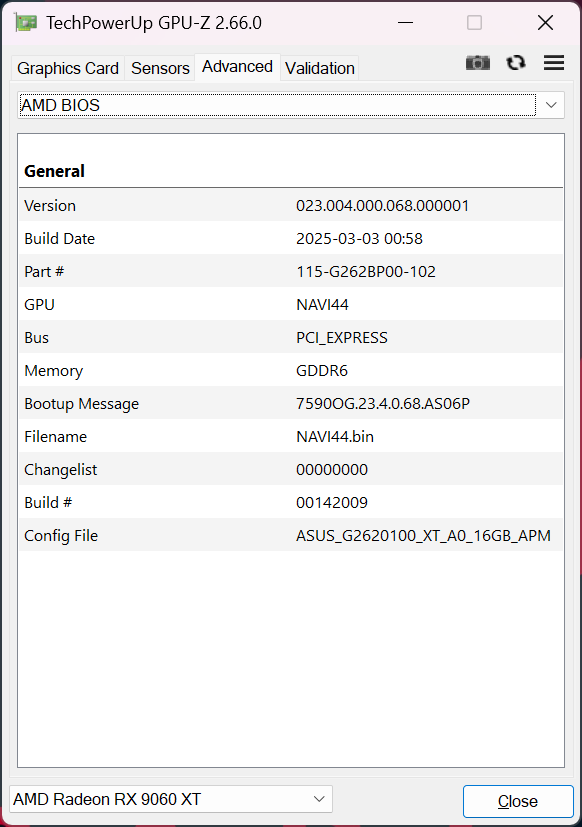Screen dimensions: 582x827
Task: Click the Filename NAVI44.bin entry
Action: pyautogui.click(x=335, y=437)
